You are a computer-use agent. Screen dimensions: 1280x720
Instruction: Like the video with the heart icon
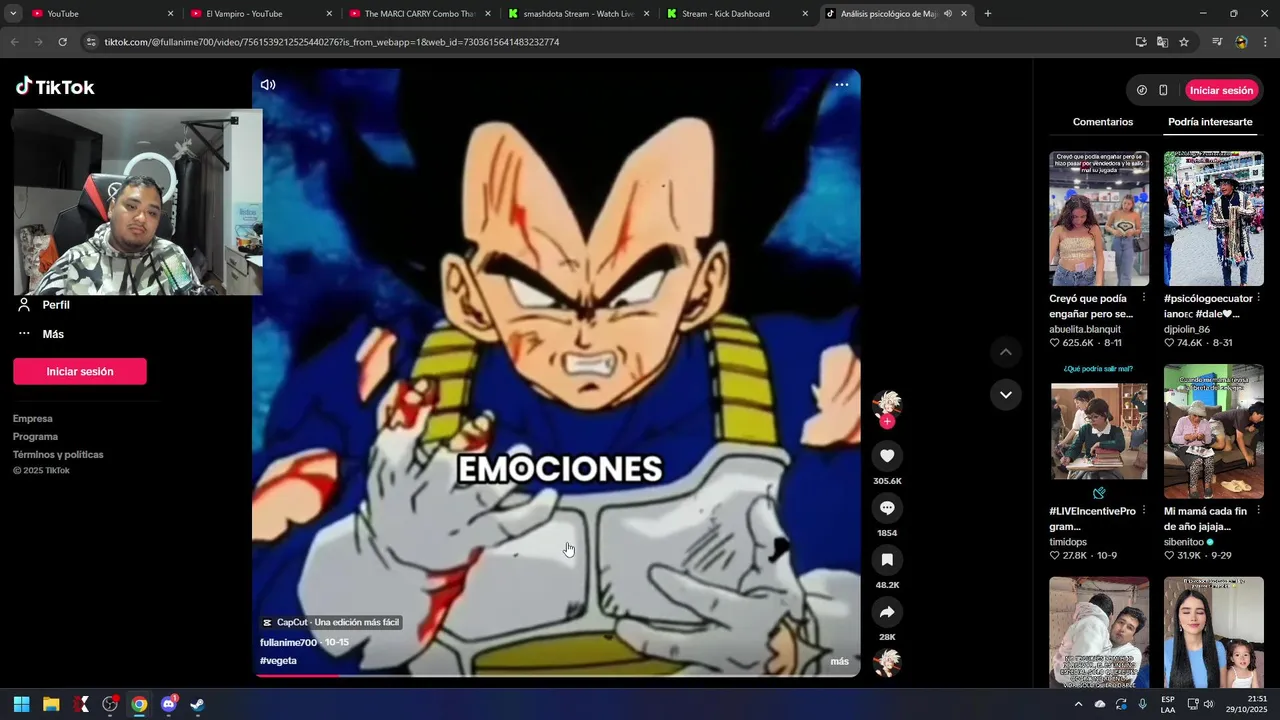(x=887, y=456)
